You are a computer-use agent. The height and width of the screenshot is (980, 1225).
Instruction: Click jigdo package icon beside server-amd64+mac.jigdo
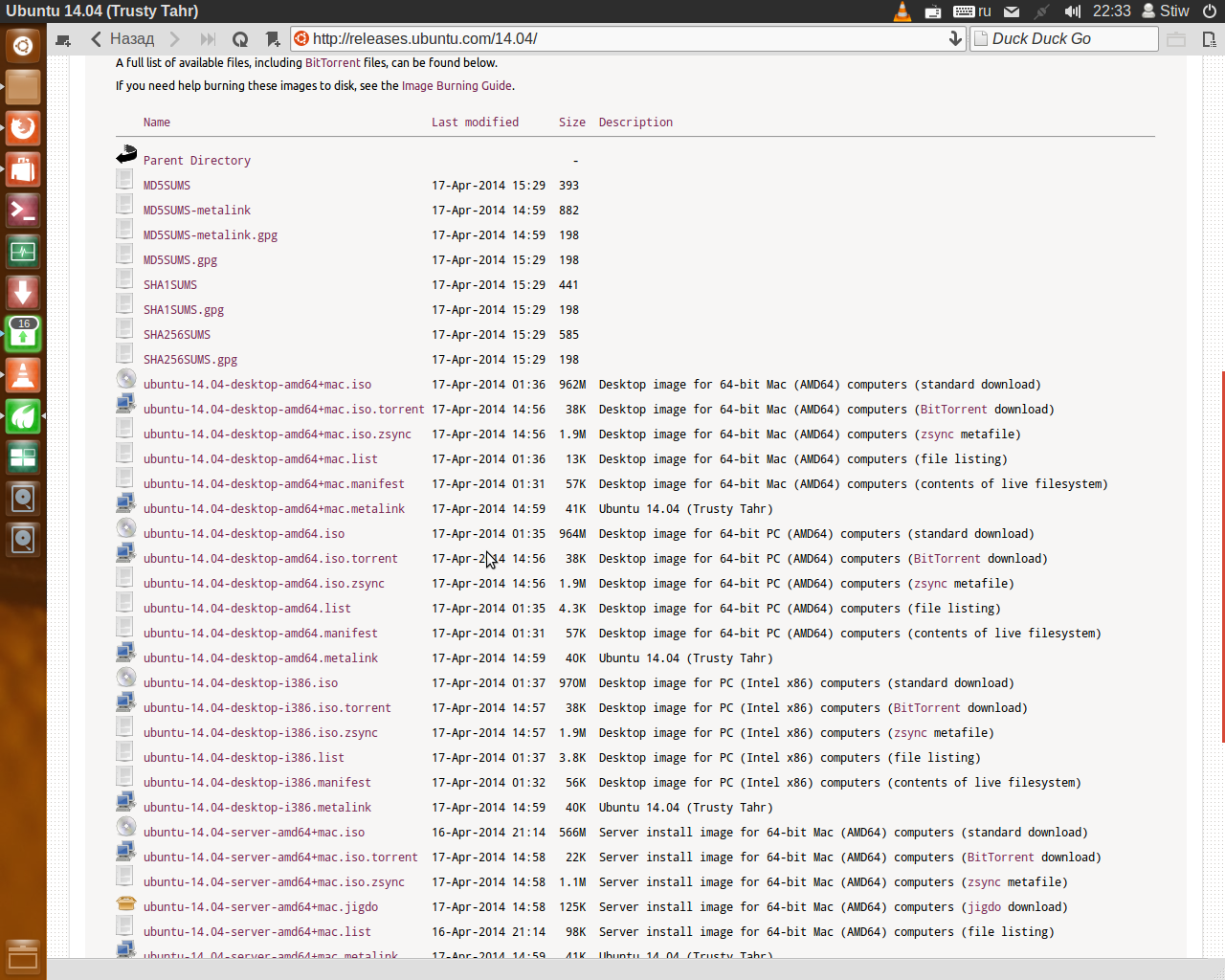click(126, 902)
